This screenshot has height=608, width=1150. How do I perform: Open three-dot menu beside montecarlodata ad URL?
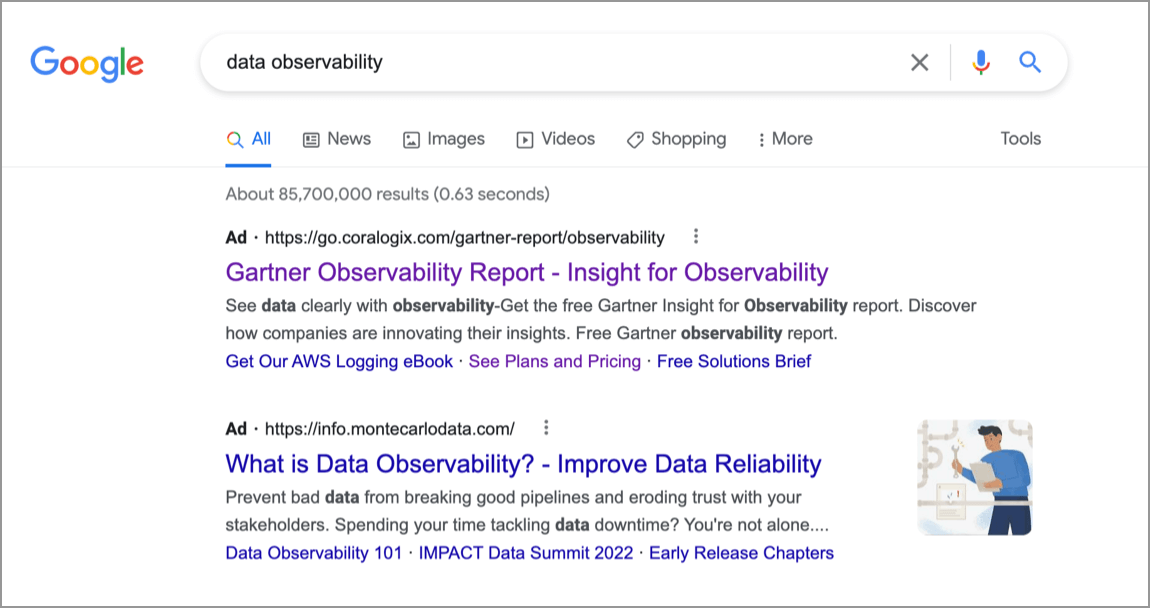546,428
